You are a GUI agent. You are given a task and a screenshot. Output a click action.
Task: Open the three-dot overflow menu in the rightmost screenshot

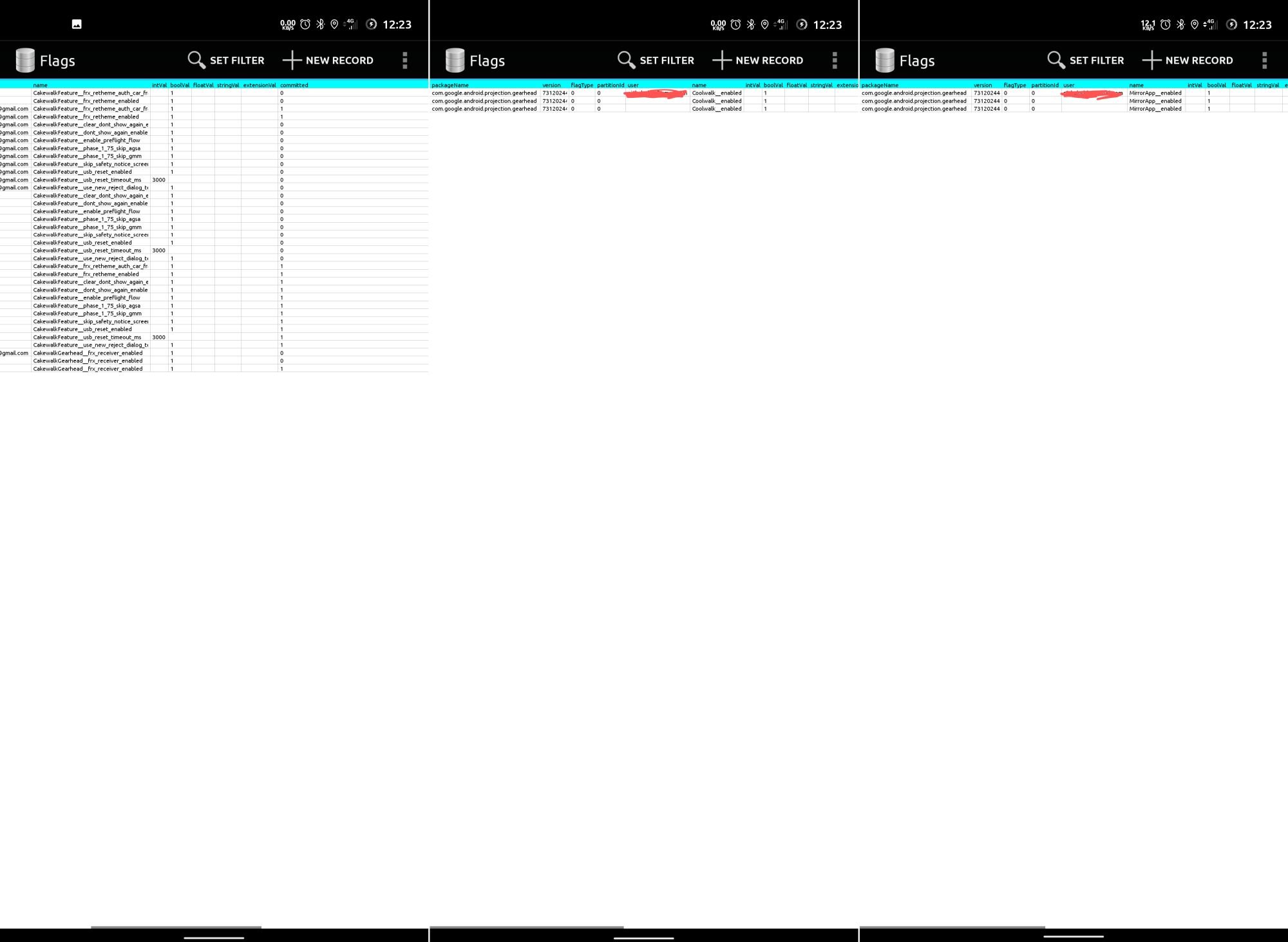[x=1264, y=61]
